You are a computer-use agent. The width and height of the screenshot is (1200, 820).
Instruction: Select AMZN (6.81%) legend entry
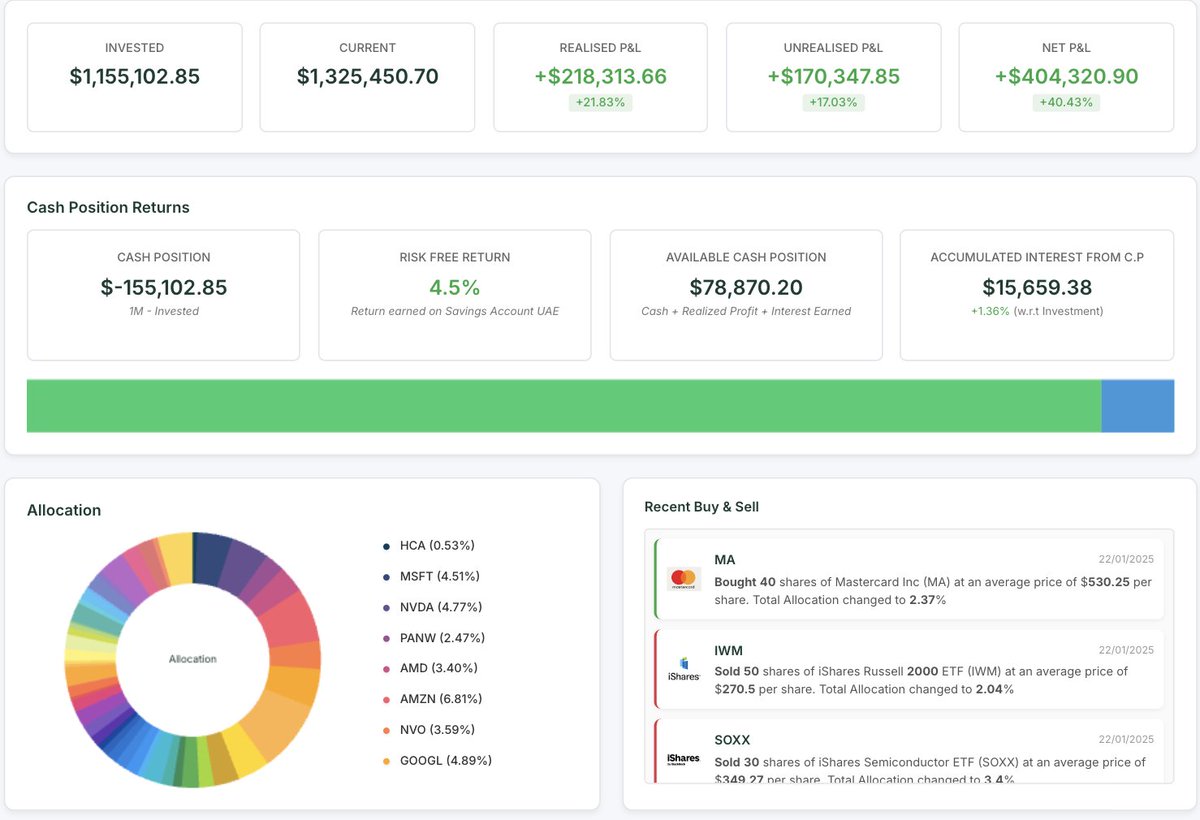(x=432, y=699)
